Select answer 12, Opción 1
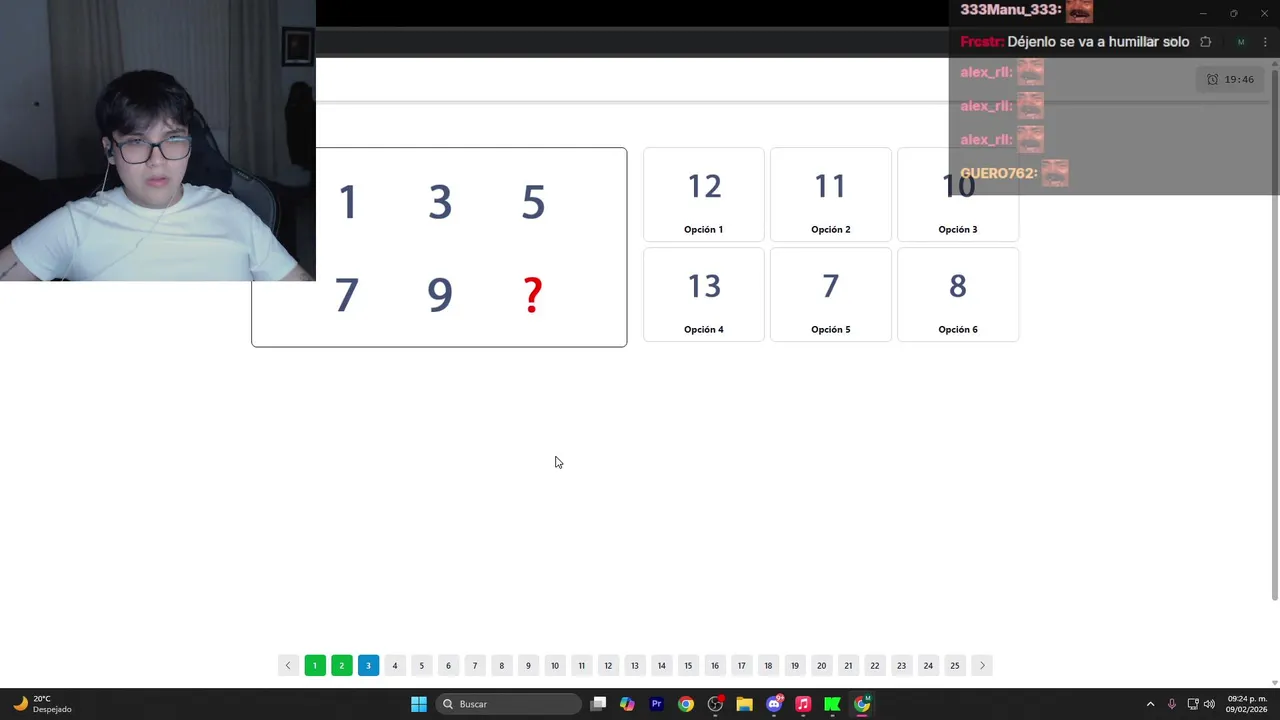The image size is (1280, 720). (704, 195)
